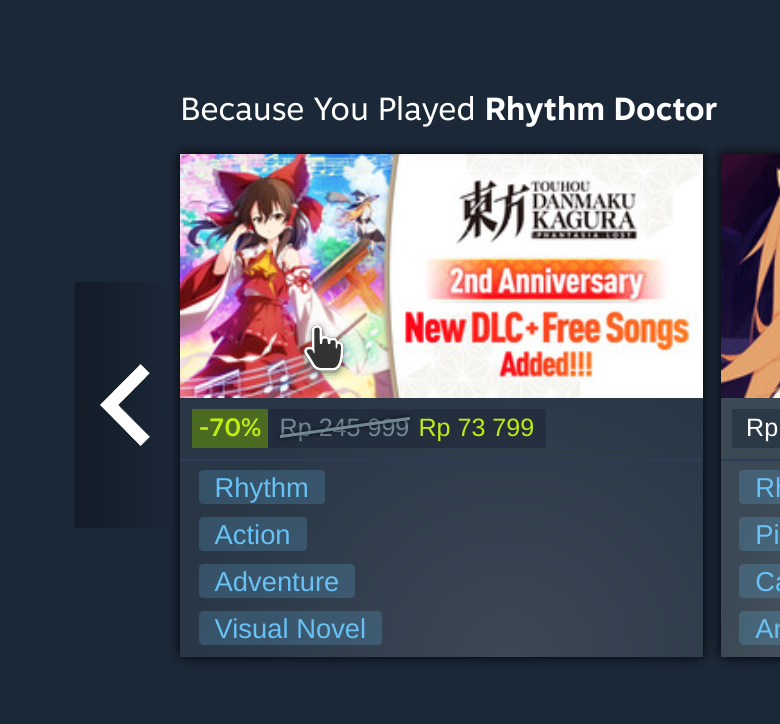Click the Rhythm Doctor title in heading

coord(601,109)
